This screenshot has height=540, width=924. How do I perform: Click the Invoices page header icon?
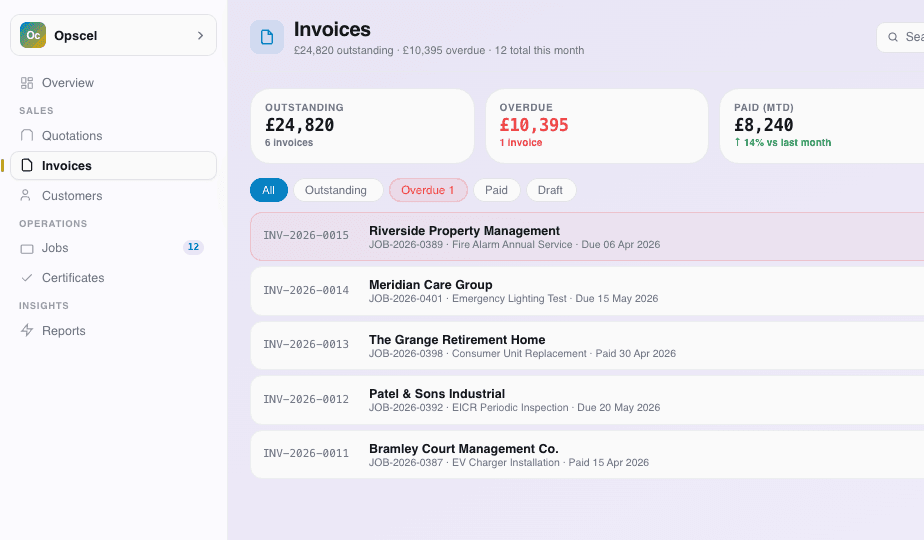tap(267, 37)
